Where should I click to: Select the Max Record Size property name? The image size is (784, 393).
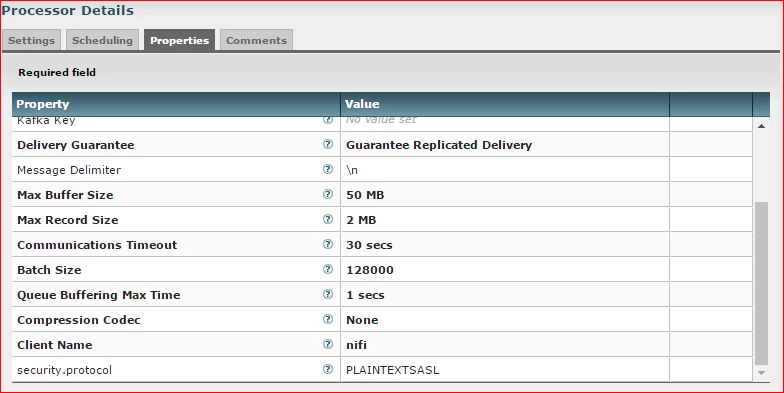tap(68, 220)
